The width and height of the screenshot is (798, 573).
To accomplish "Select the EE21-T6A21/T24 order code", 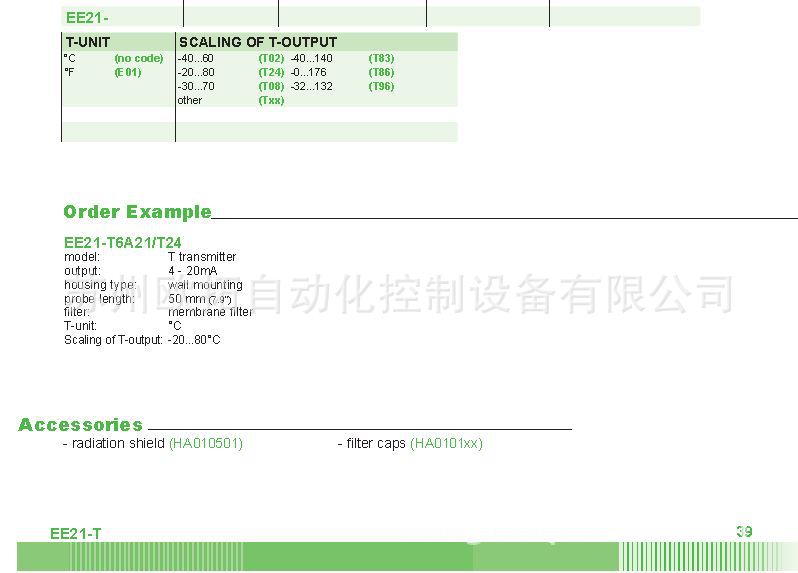I will coord(122,242).
